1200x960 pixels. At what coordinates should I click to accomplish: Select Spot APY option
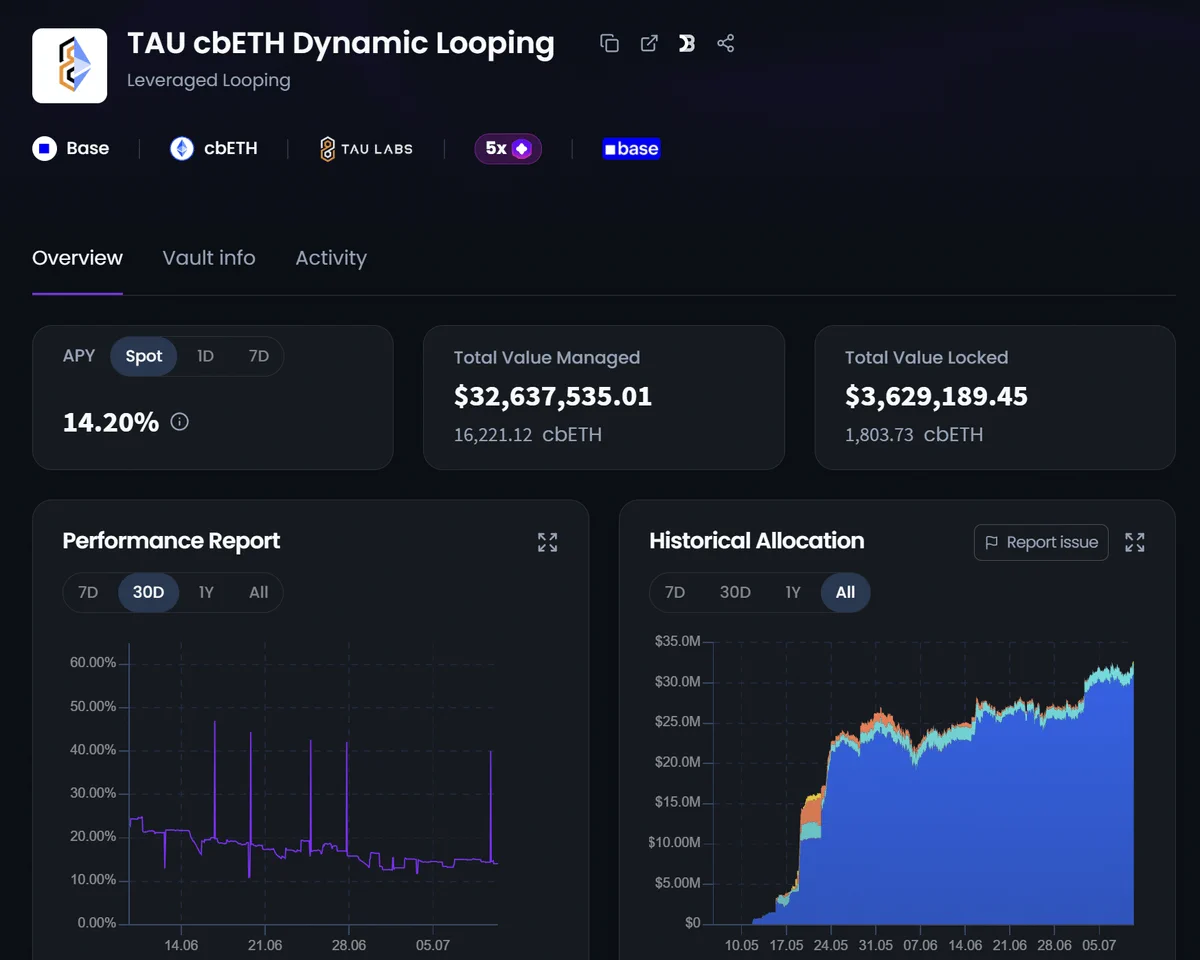click(144, 356)
